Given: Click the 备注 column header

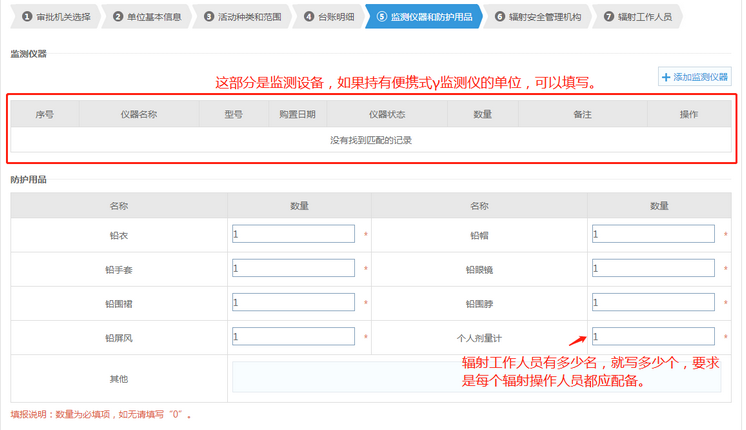Looking at the screenshot, I should coord(582,114).
